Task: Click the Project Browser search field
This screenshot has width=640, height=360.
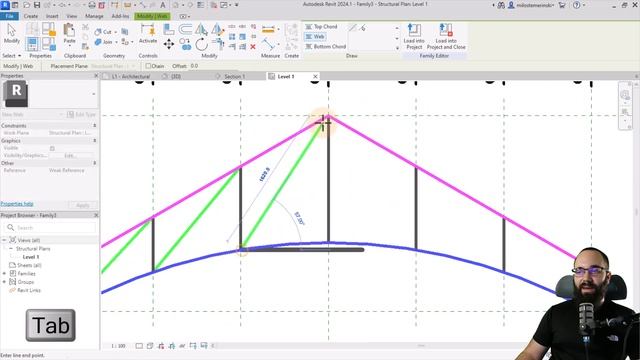Action: pyautogui.click(x=50, y=228)
